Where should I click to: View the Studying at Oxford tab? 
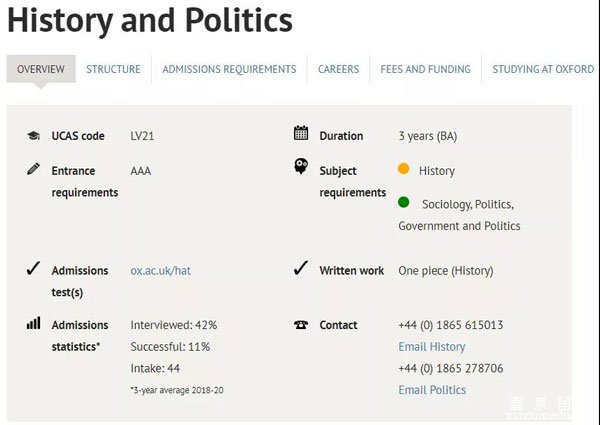tap(543, 69)
